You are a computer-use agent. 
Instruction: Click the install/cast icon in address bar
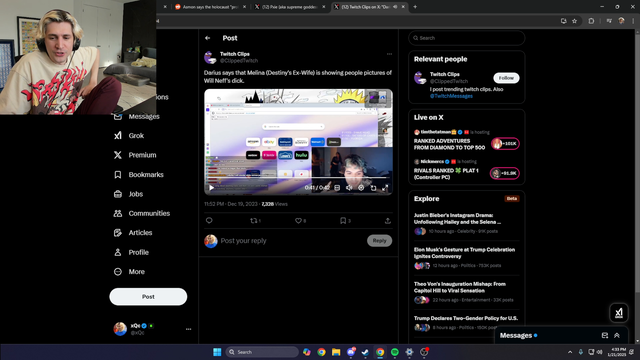[564, 21]
